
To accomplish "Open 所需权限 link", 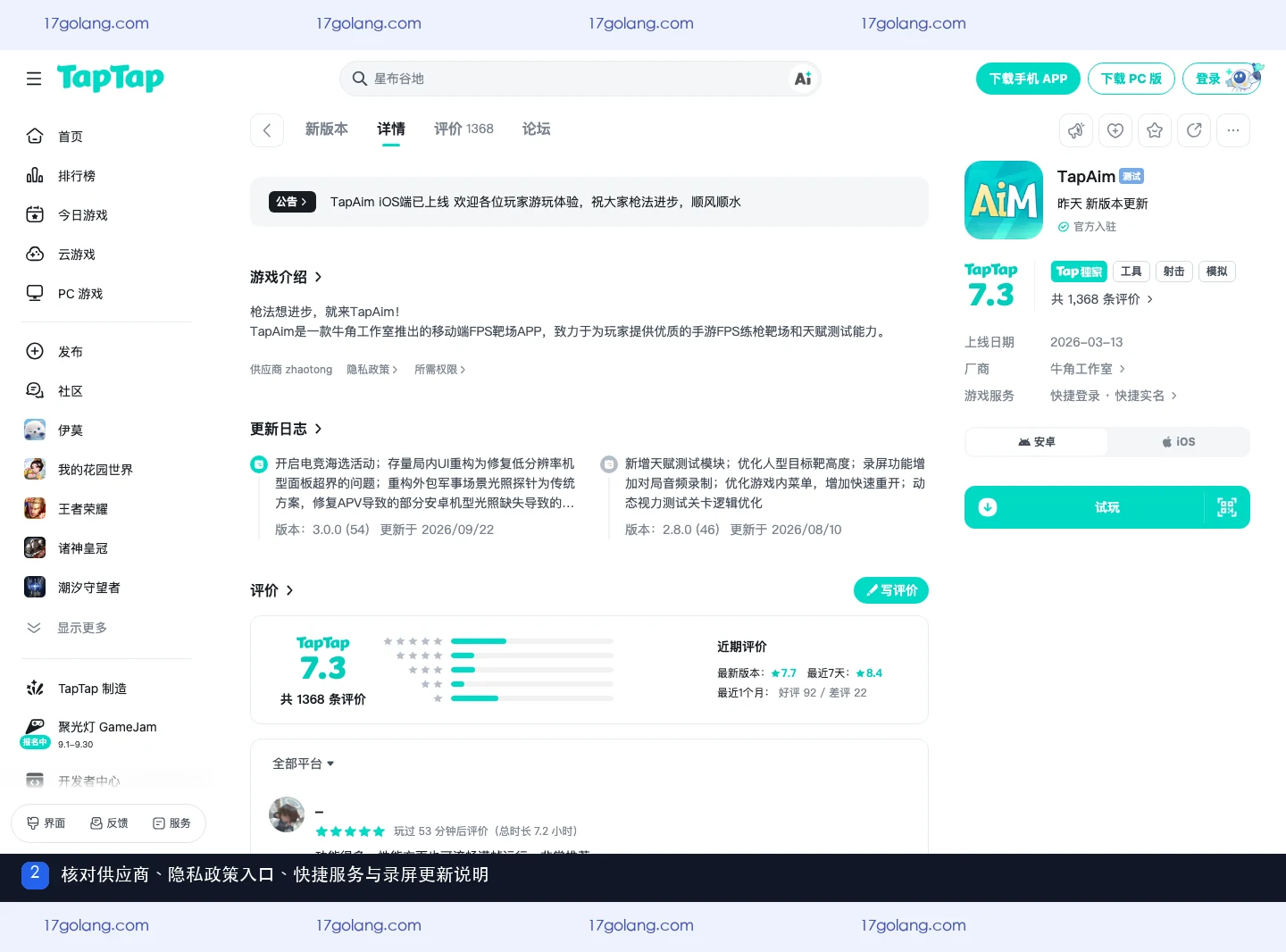I will click(x=440, y=370).
